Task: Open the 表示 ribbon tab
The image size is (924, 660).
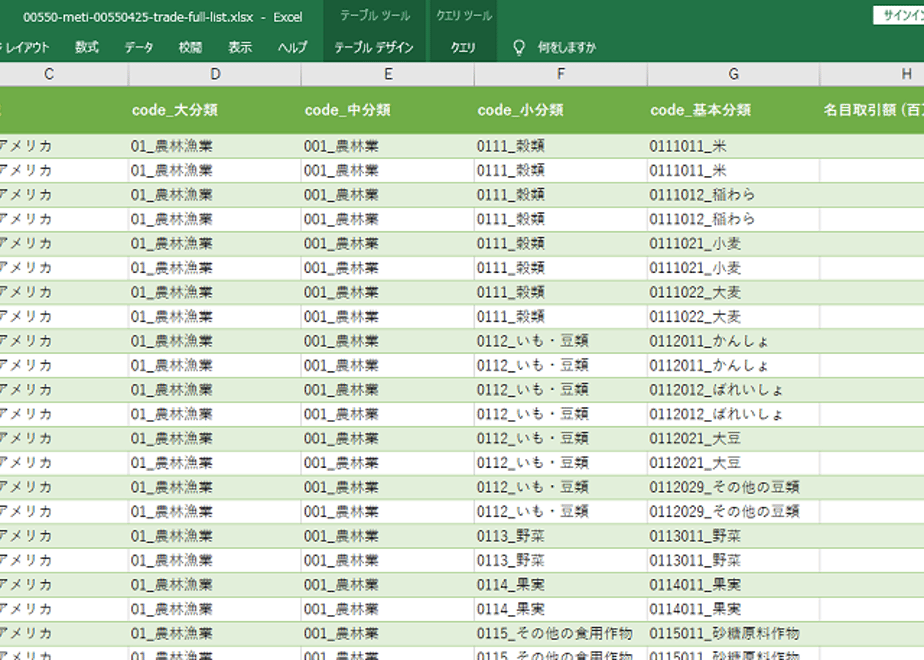Action: 240,47
